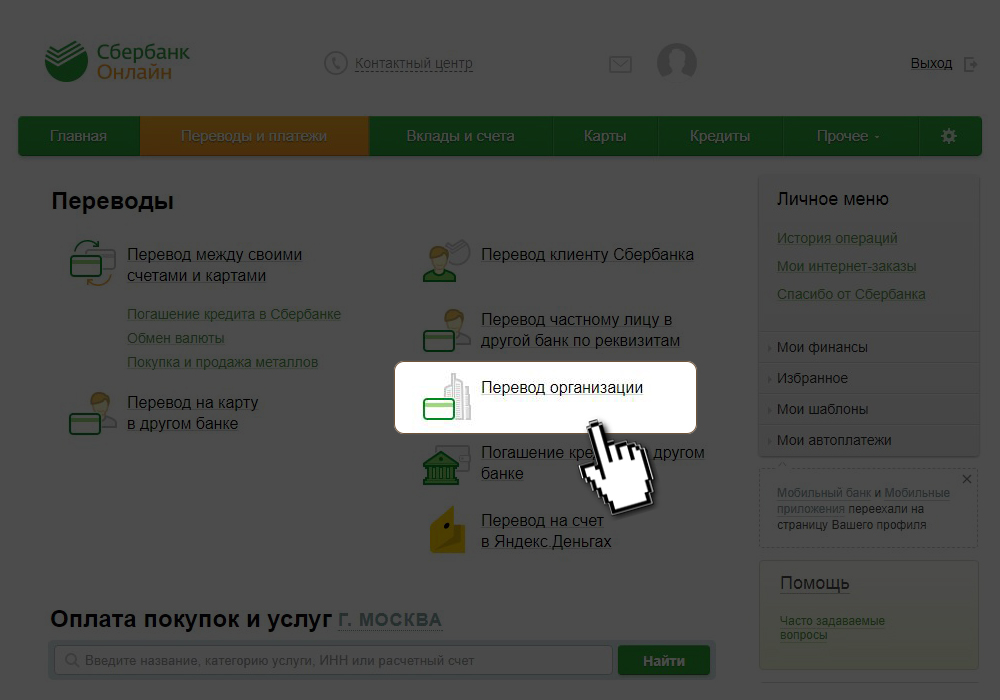Click the Выход logout link
This screenshot has width=1000, height=700.
click(931, 64)
